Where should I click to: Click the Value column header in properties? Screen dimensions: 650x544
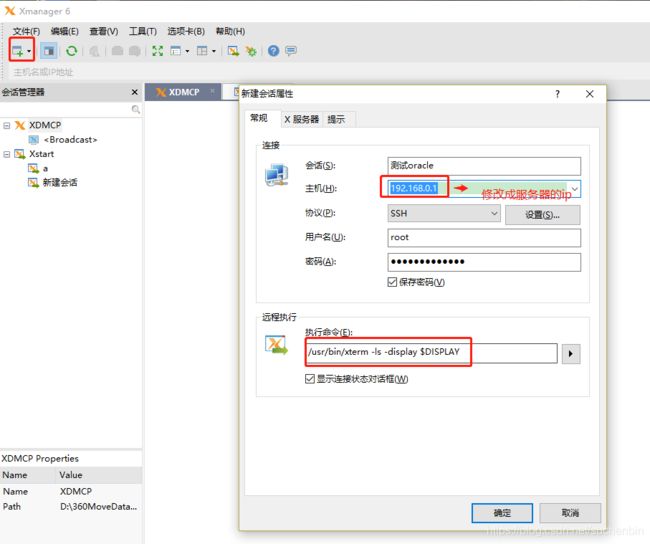[x=99, y=475]
